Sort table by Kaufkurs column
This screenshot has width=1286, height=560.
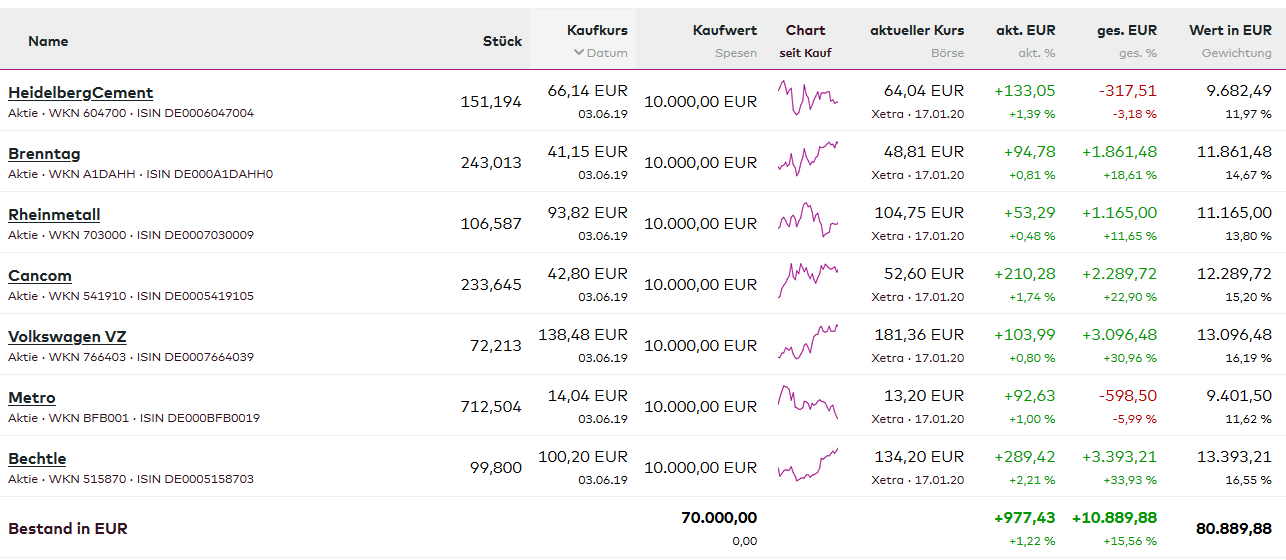point(597,31)
